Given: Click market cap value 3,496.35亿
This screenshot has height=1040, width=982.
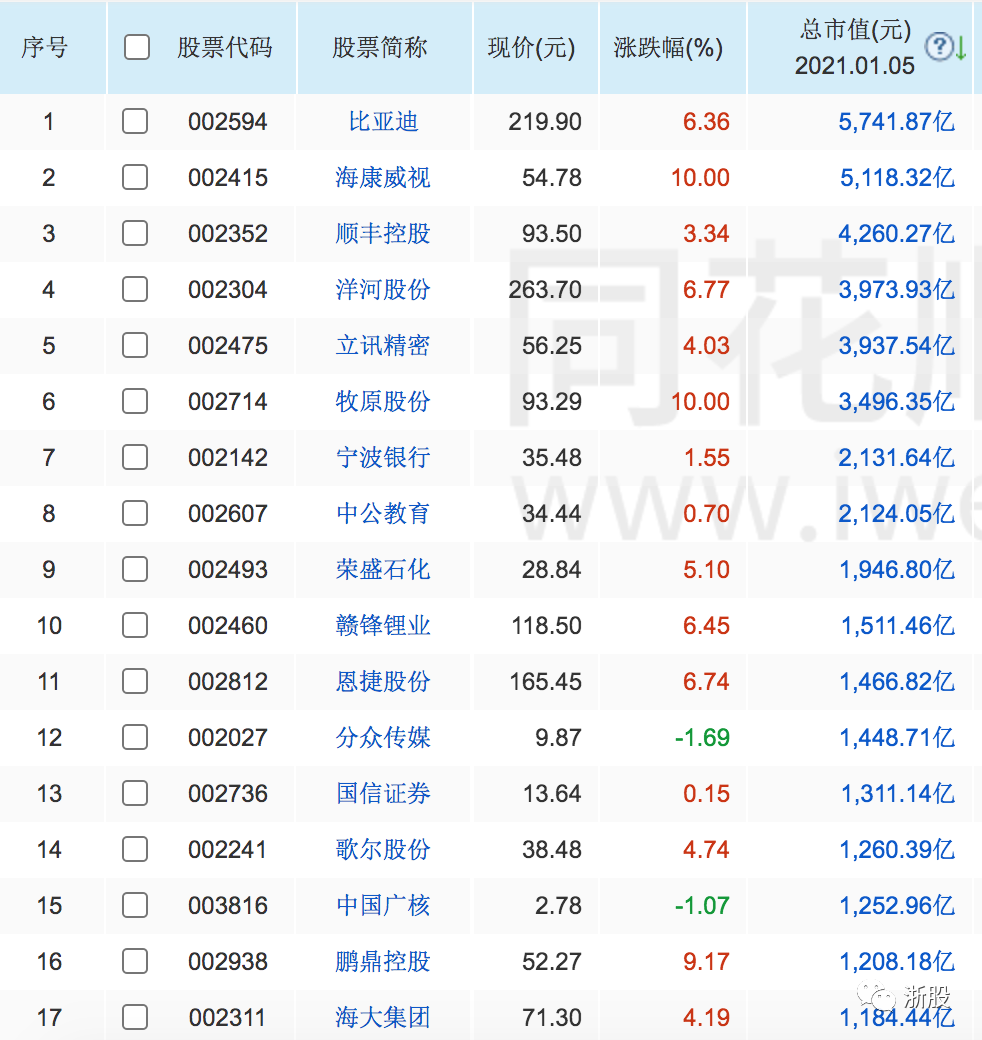Looking at the screenshot, I should tap(896, 401).
